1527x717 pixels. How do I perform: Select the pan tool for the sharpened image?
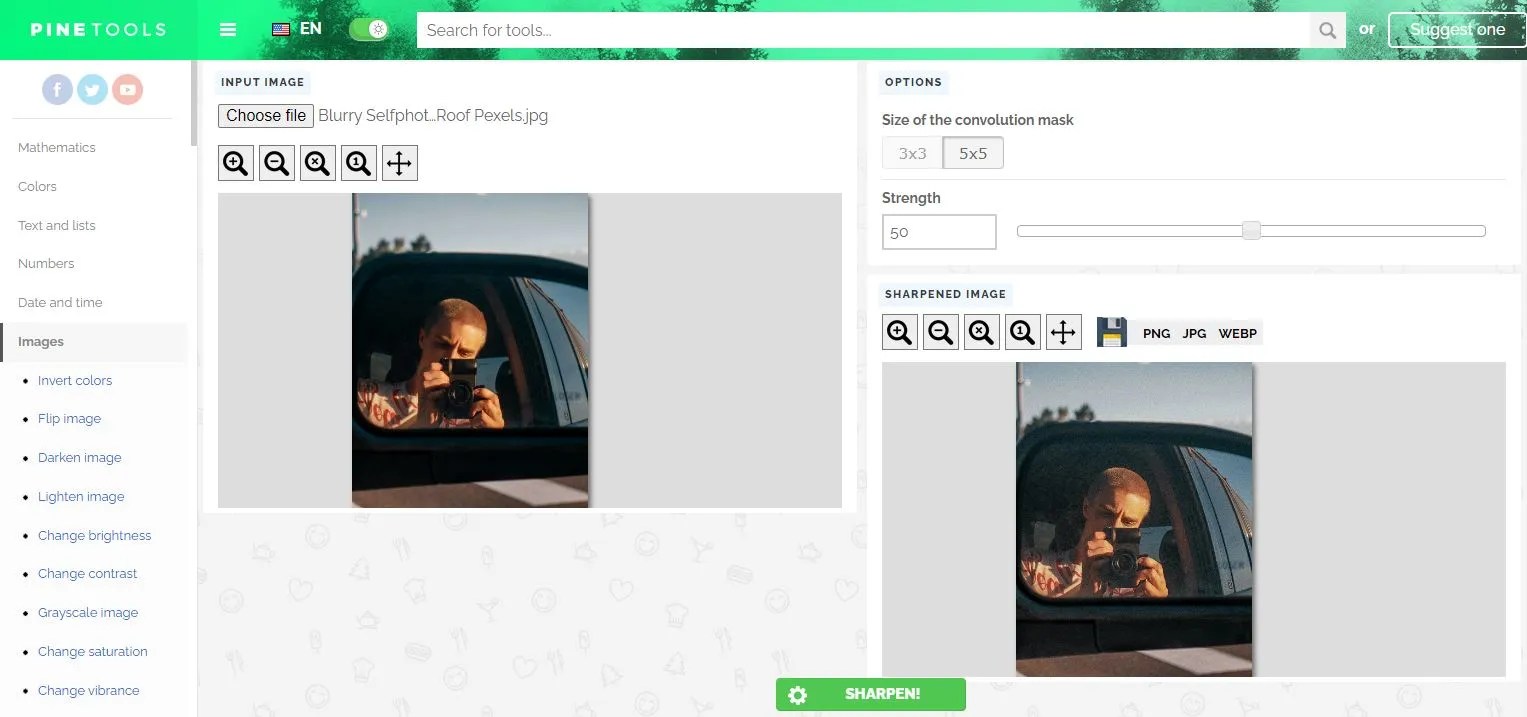(x=1063, y=331)
